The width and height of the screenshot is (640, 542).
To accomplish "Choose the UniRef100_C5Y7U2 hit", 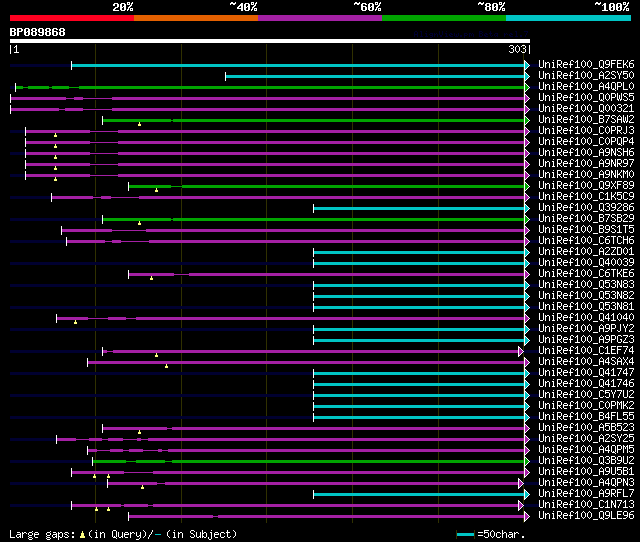I will pyautogui.click(x=586, y=395).
